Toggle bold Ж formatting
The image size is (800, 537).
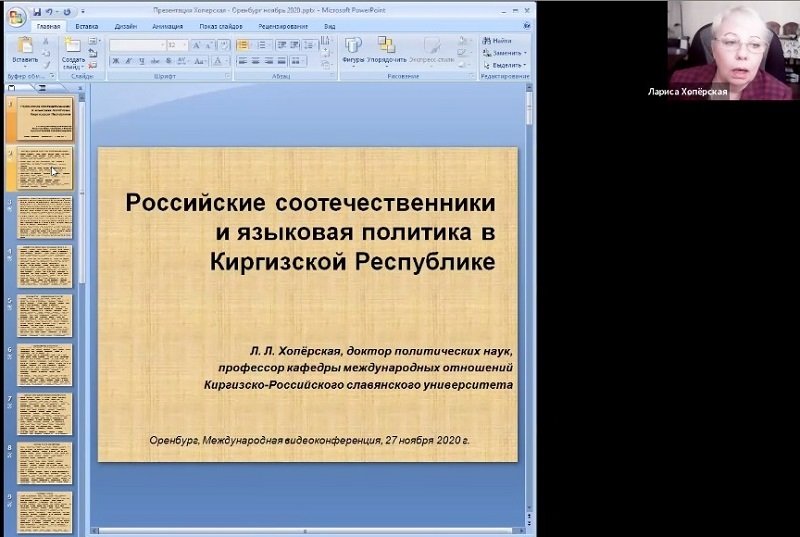coord(116,61)
